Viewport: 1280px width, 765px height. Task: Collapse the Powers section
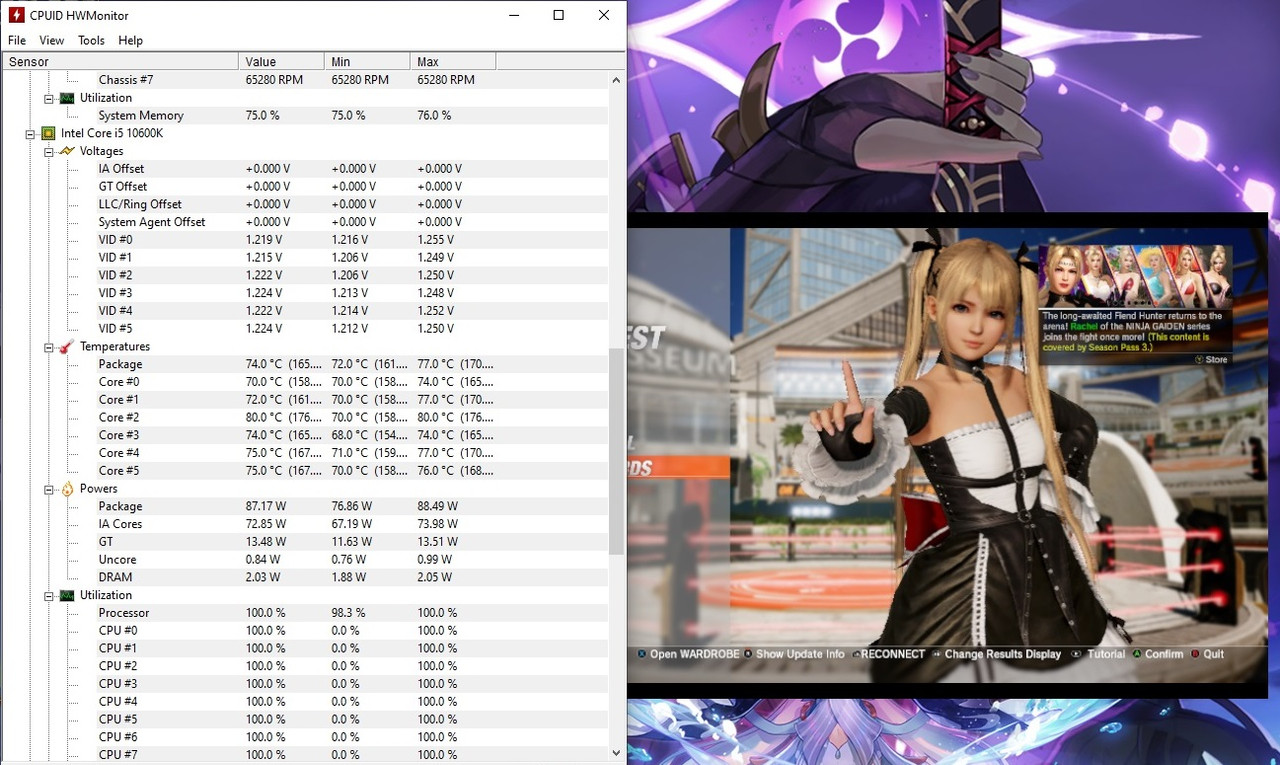tap(49, 489)
